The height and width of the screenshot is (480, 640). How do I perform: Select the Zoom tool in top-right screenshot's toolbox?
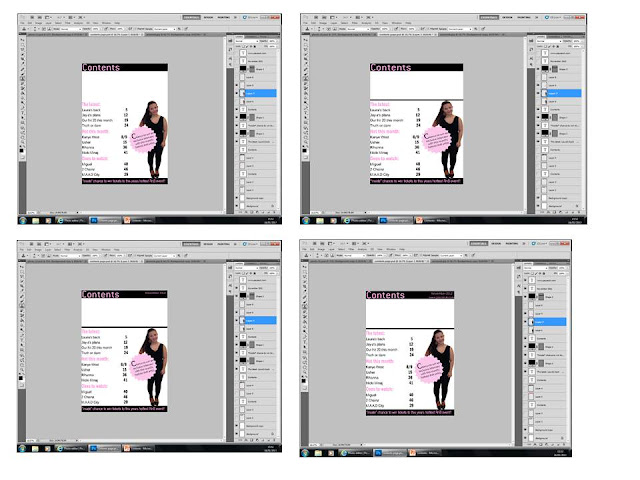[x=305, y=142]
